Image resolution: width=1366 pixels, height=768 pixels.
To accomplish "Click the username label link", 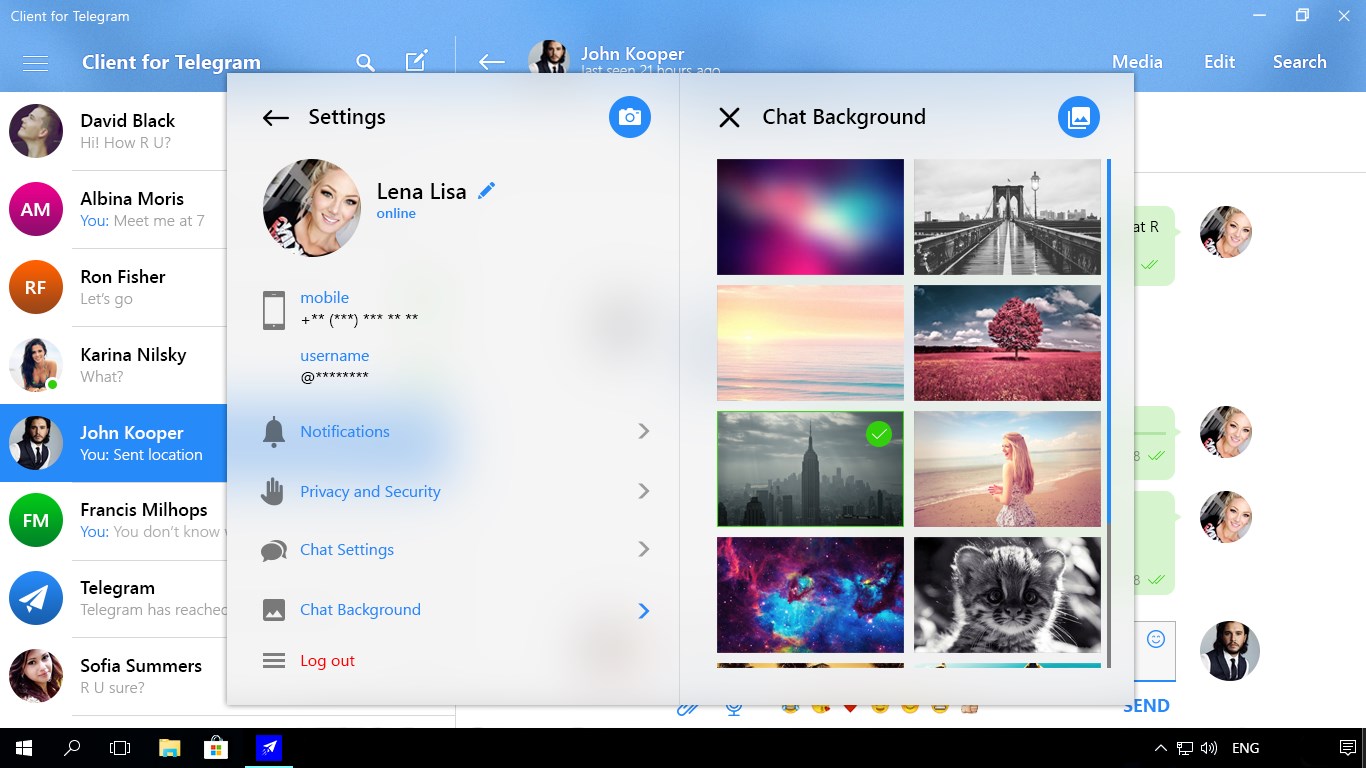I will tap(335, 356).
